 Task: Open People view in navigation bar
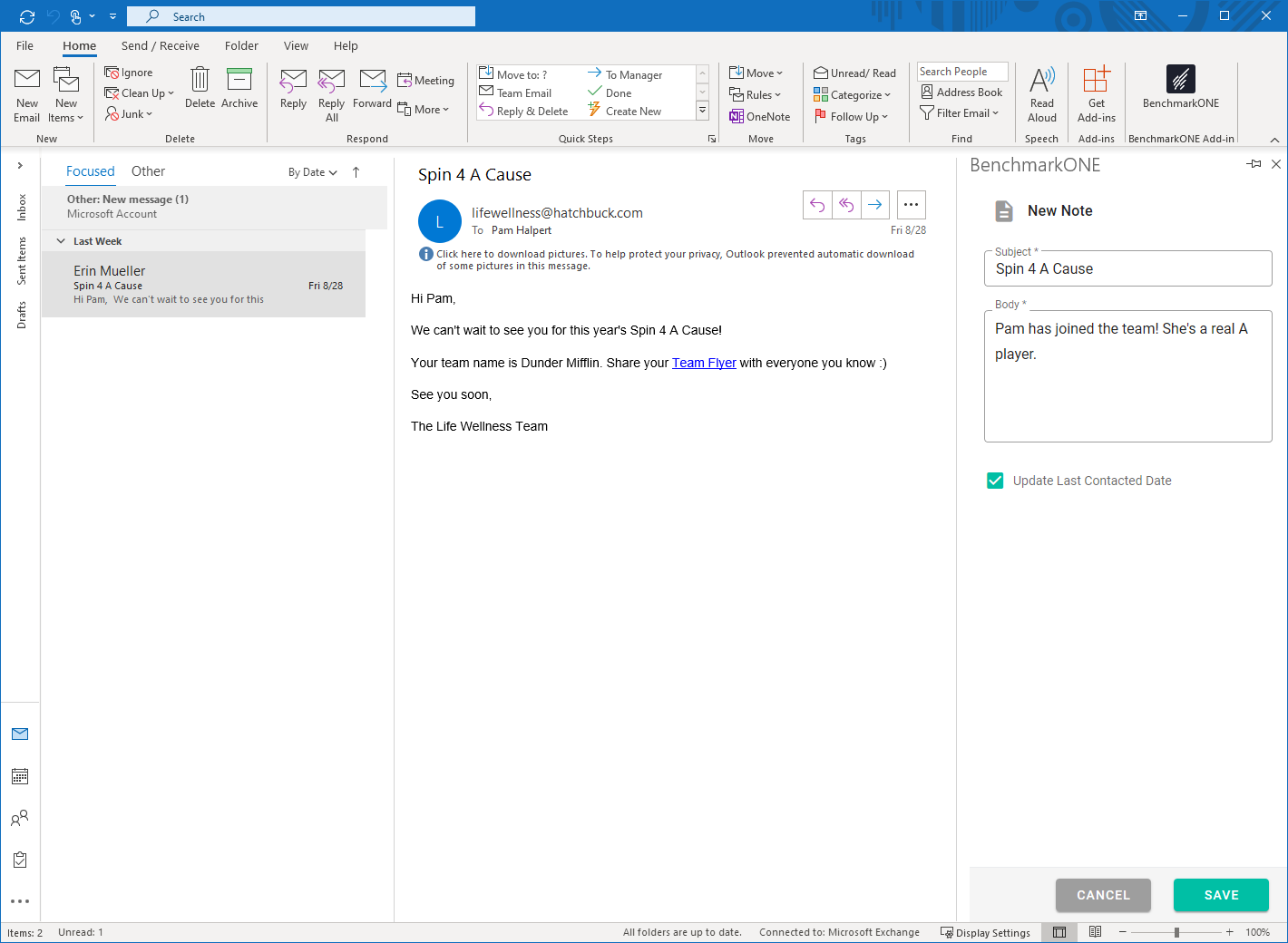20,818
